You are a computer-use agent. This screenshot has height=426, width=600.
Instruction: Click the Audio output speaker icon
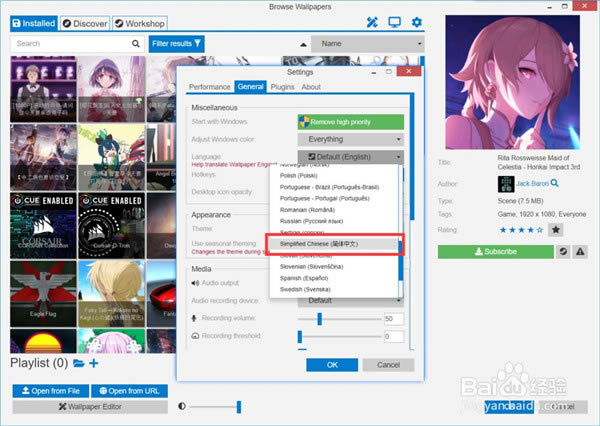(x=195, y=283)
